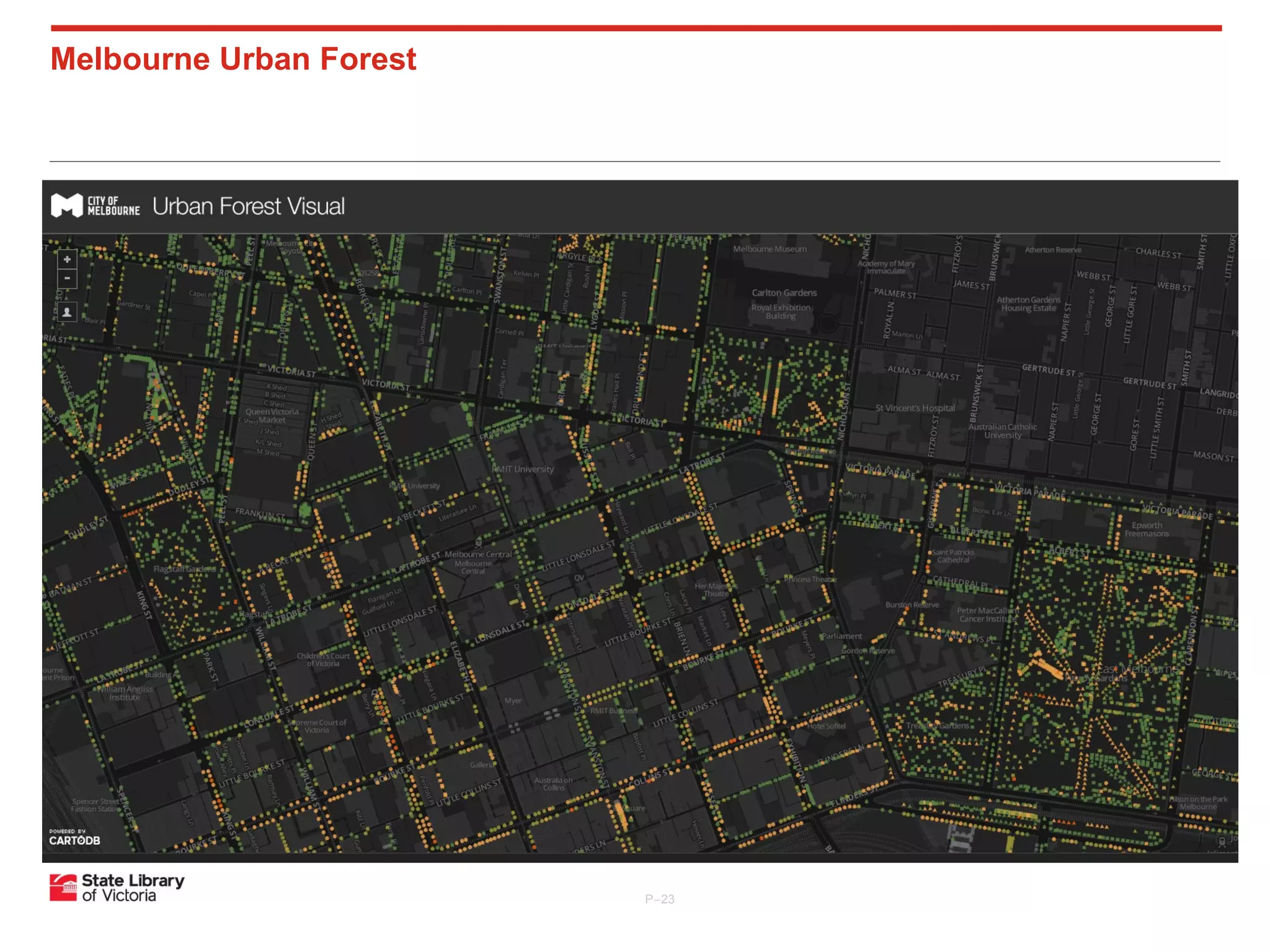Viewport: 1270px width, 952px height.
Task: Click the person locate-me map button
Action: (x=67, y=312)
